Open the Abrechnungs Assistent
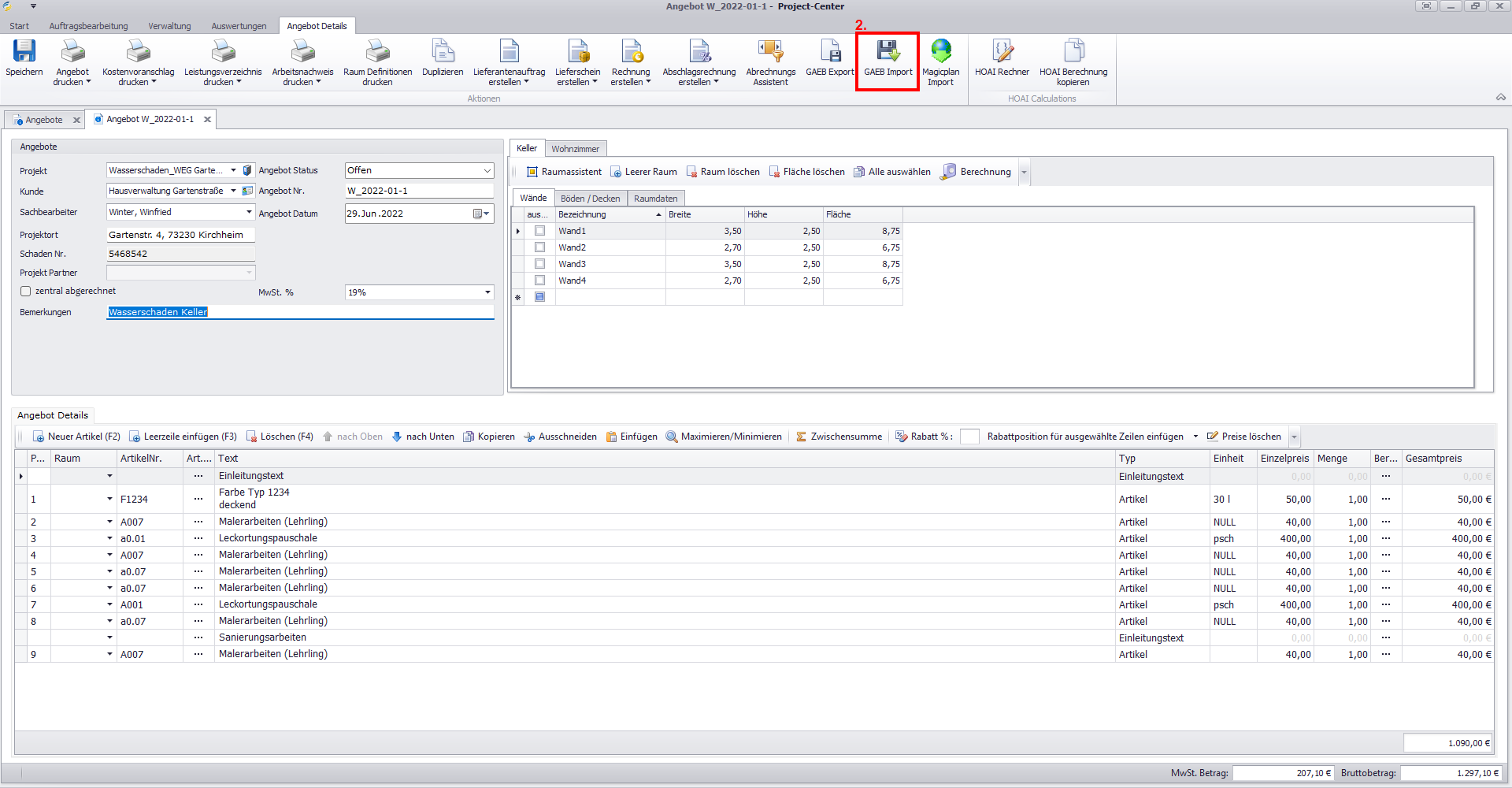 tap(770, 52)
